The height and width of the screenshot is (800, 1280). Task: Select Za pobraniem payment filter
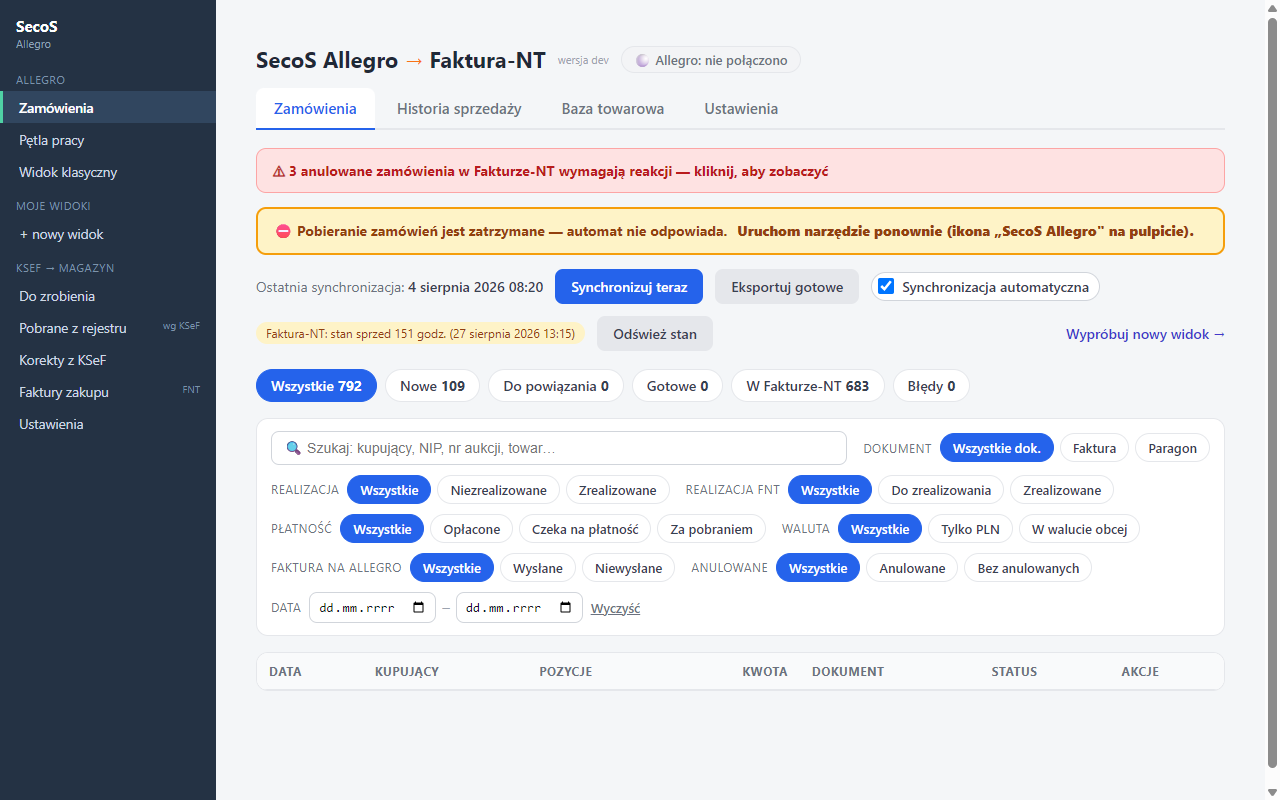coord(712,529)
